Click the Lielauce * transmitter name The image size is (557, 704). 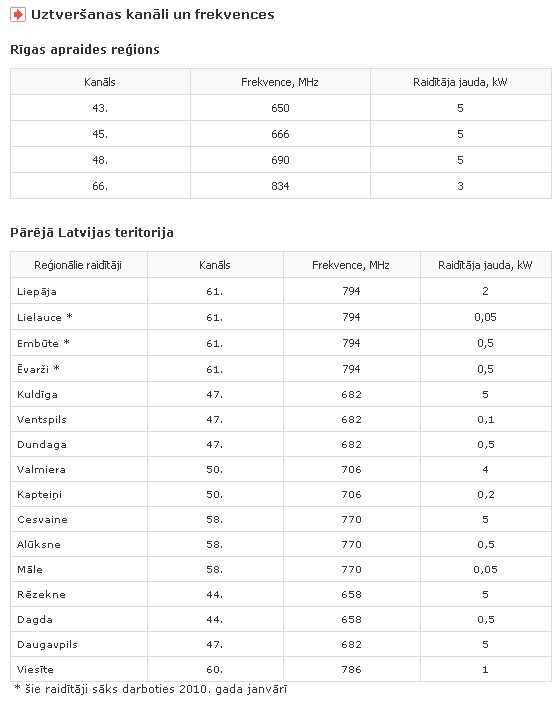click(44, 317)
